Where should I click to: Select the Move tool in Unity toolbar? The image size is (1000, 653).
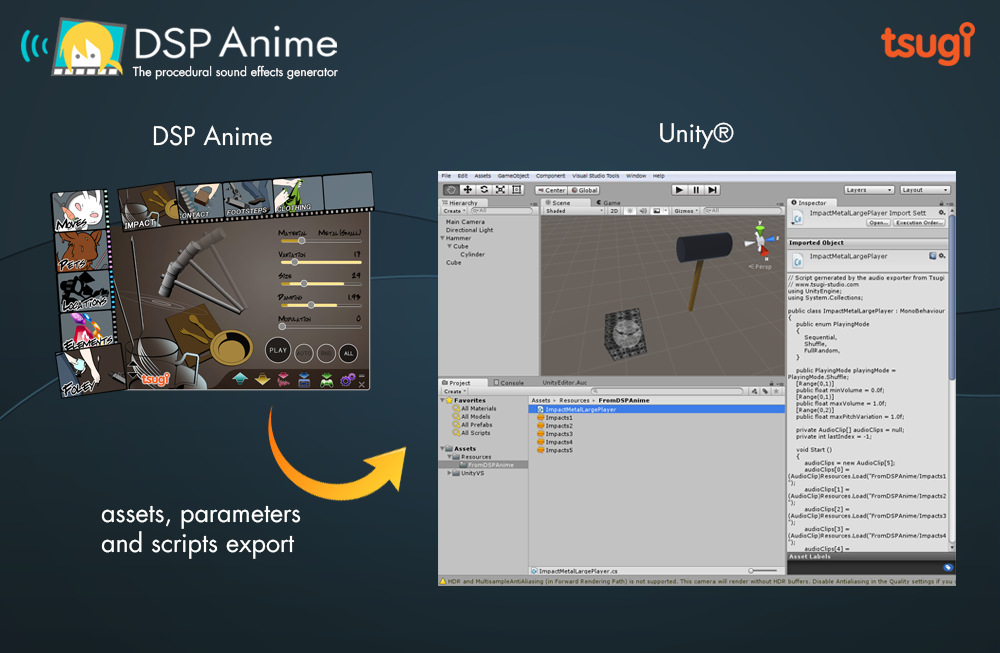467,190
